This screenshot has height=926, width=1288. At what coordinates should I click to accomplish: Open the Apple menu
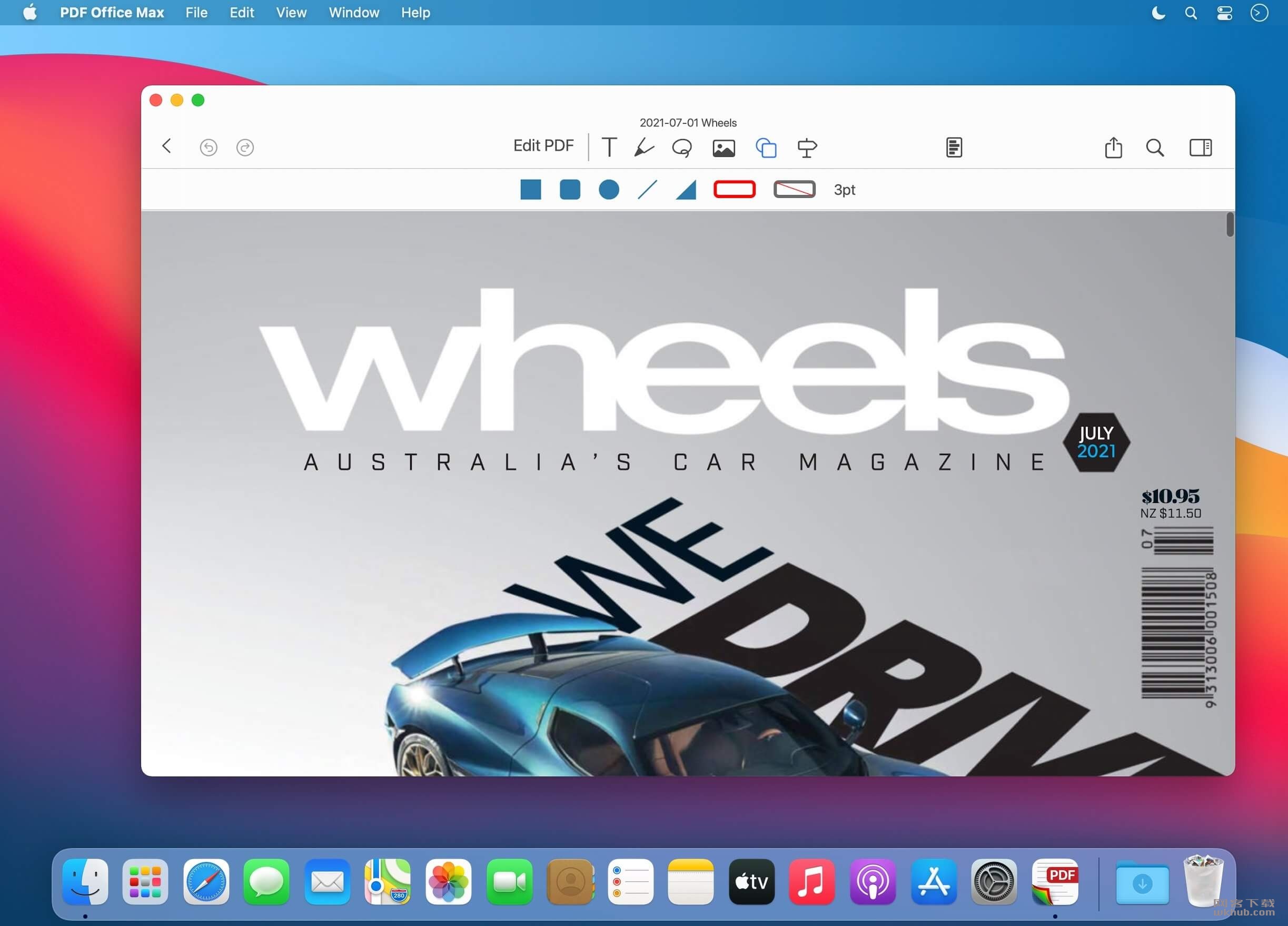pyautogui.click(x=30, y=12)
